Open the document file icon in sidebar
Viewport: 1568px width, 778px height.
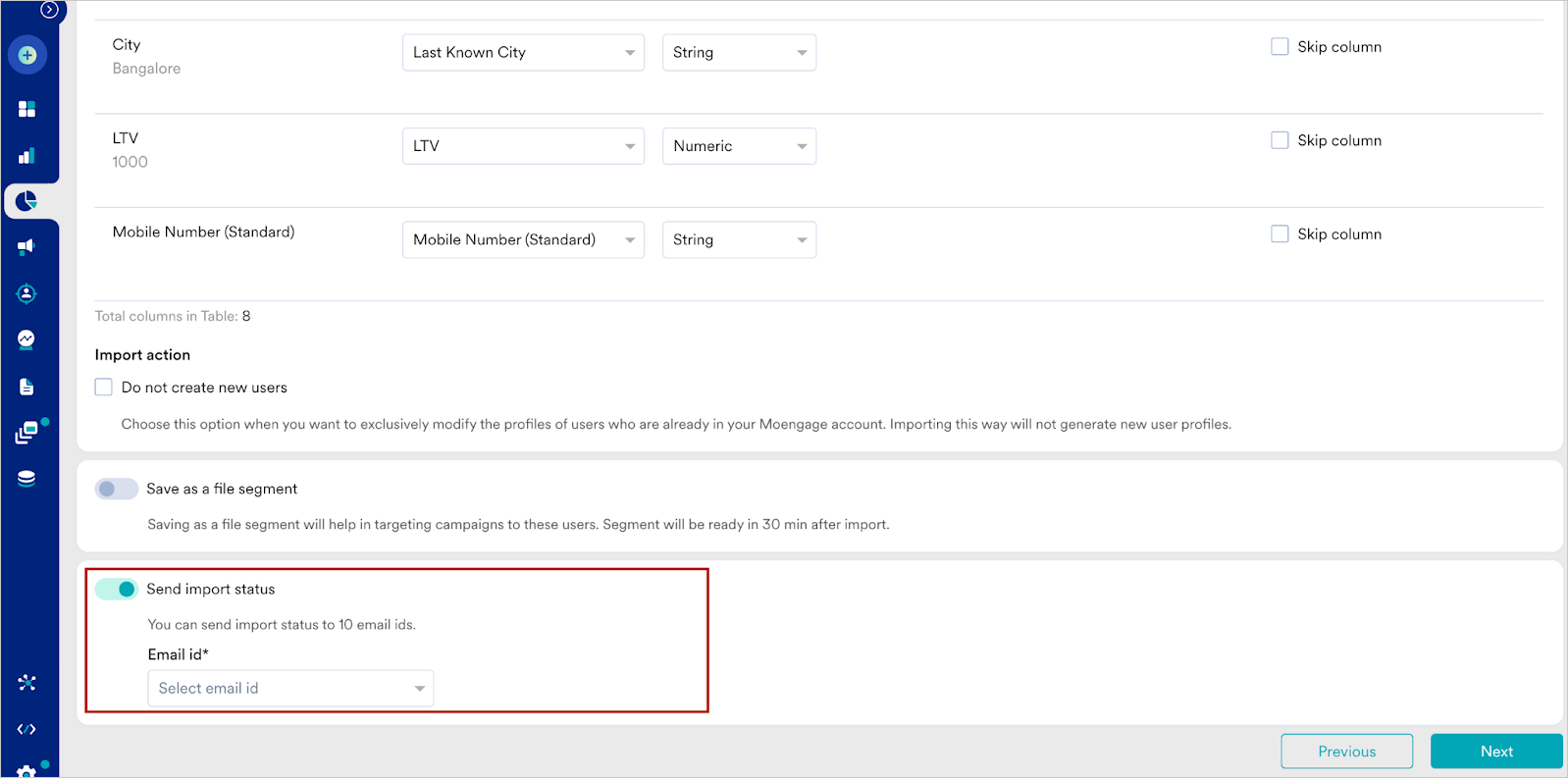[x=27, y=387]
